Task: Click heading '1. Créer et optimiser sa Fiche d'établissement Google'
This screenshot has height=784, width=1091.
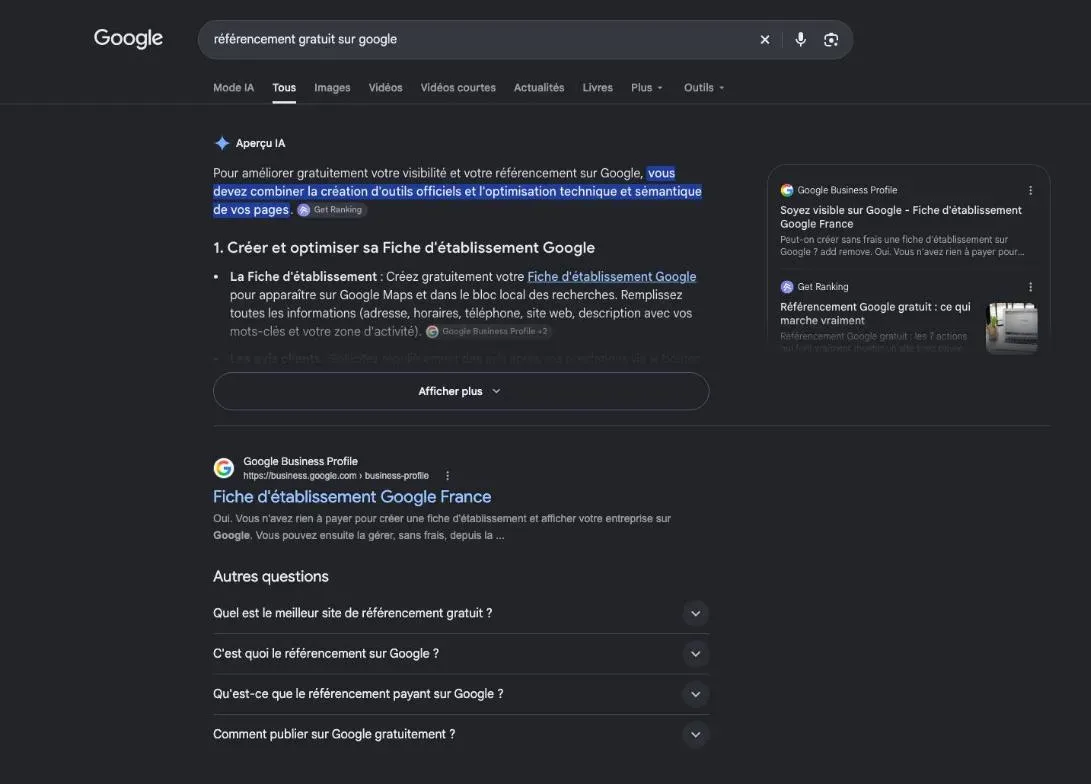Action: [x=404, y=248]
